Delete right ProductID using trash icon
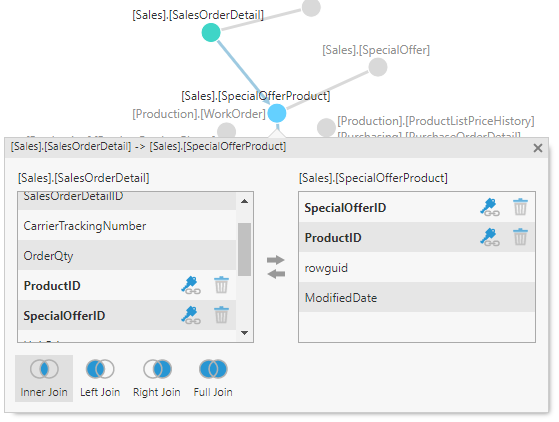 520,237
